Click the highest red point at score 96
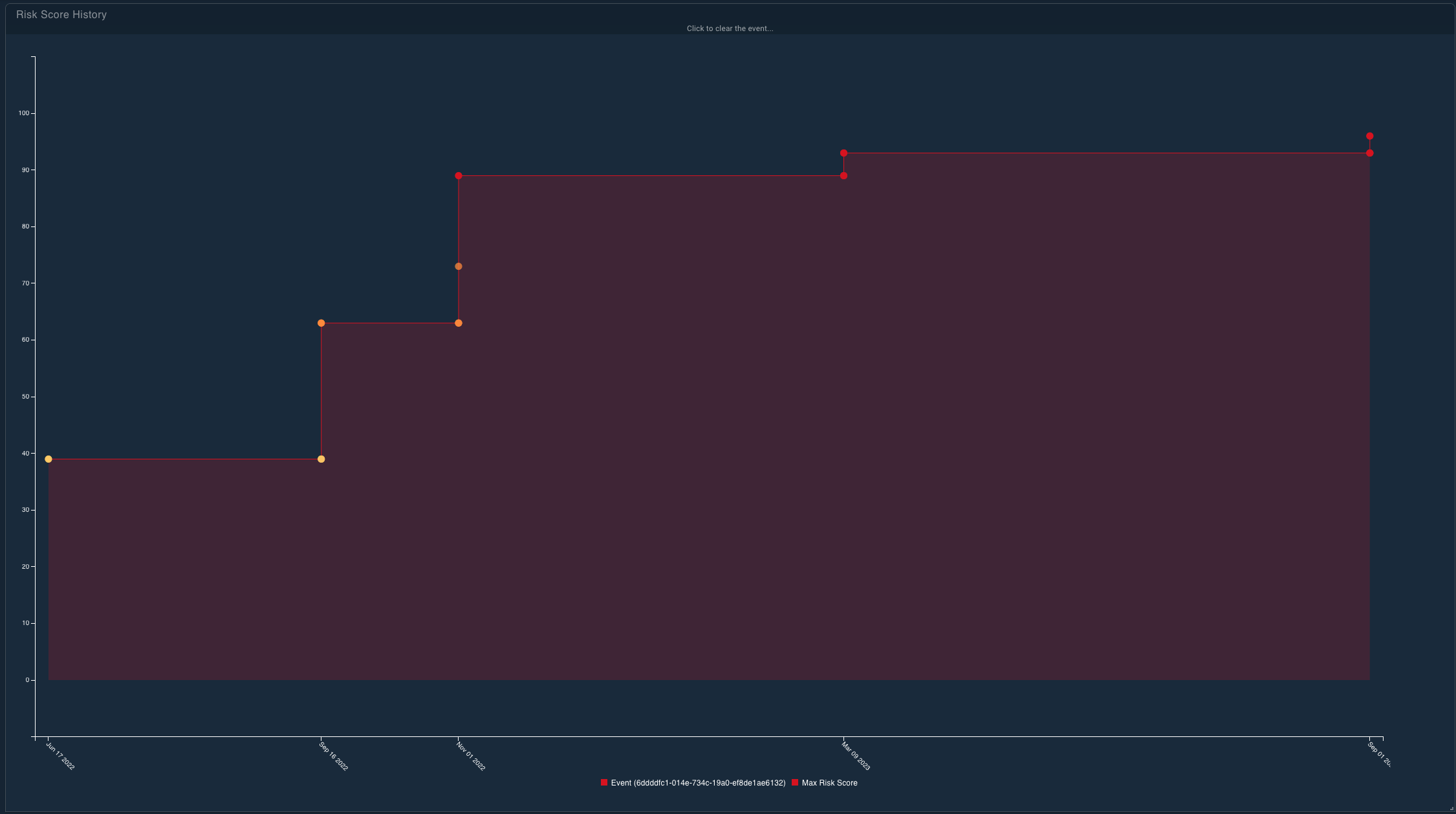Viewport: 1456px width, 814px height. click(x=1369, y=136)
